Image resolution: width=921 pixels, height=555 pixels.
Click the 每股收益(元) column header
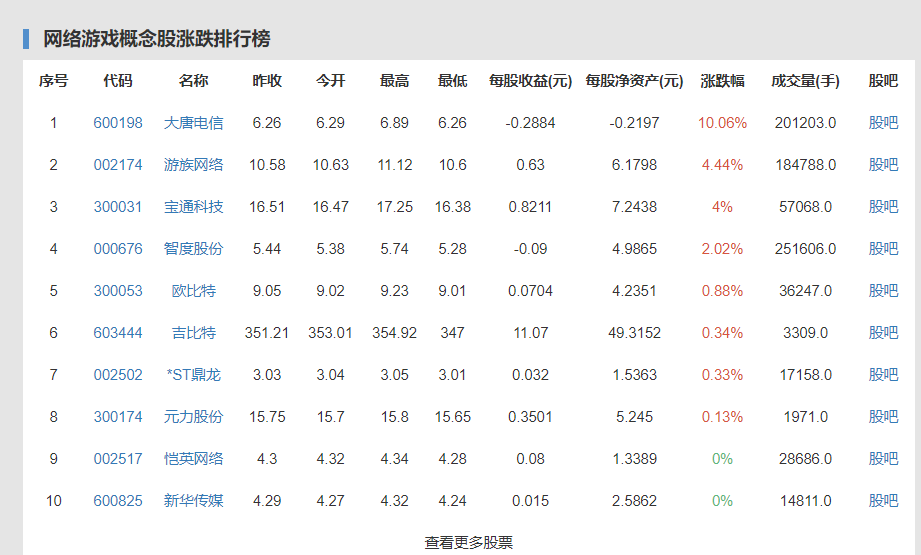[530, 81]
